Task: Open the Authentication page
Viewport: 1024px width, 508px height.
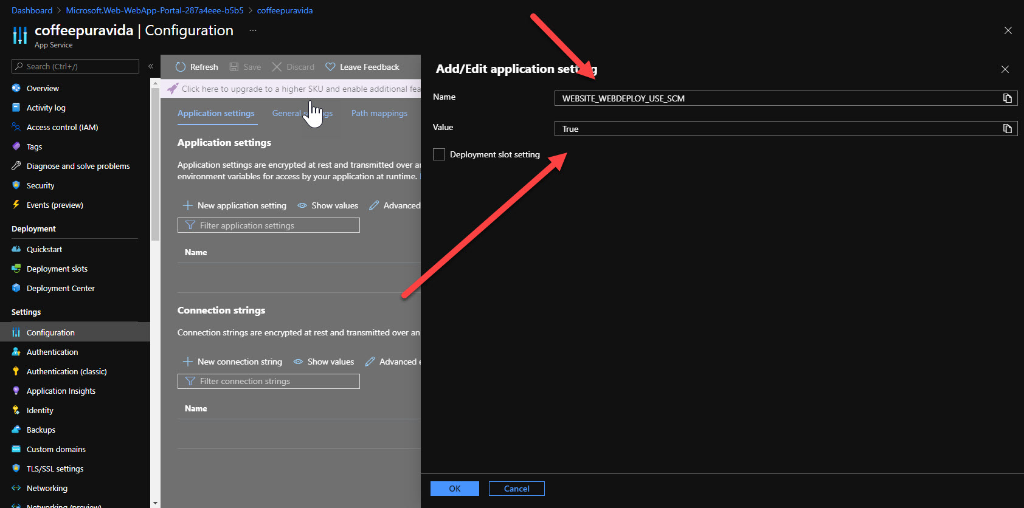Action: 52,352
